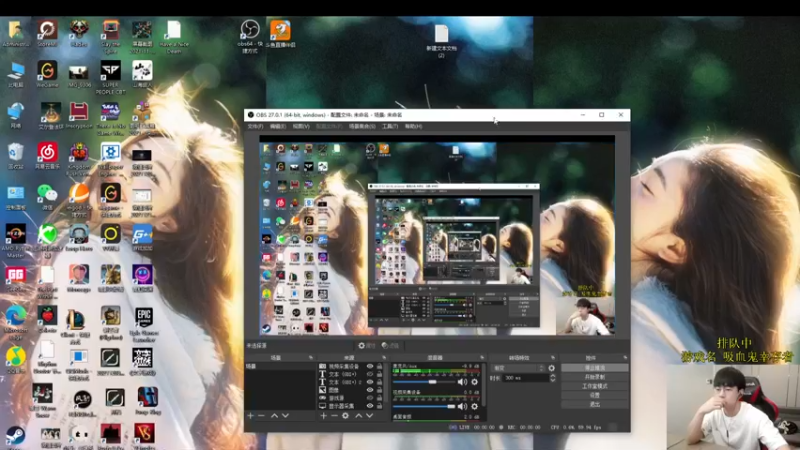
Task: Open the 工具 (Tools) menu in OBS
Action: click(x=389, y=127)
